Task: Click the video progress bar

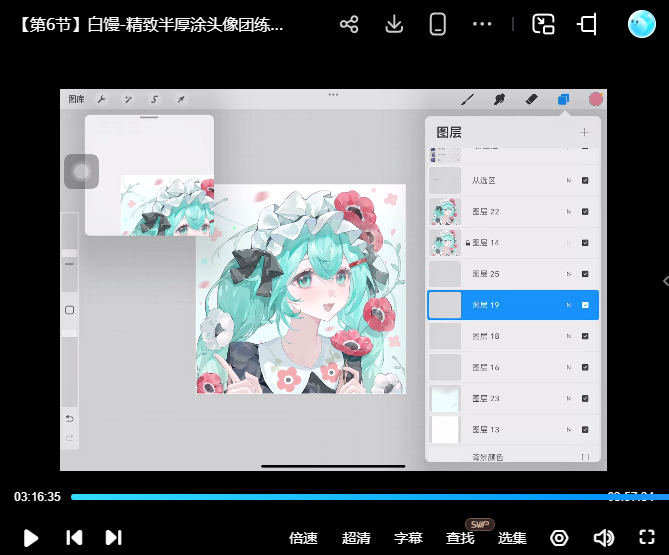Action: tap(369, 497)
